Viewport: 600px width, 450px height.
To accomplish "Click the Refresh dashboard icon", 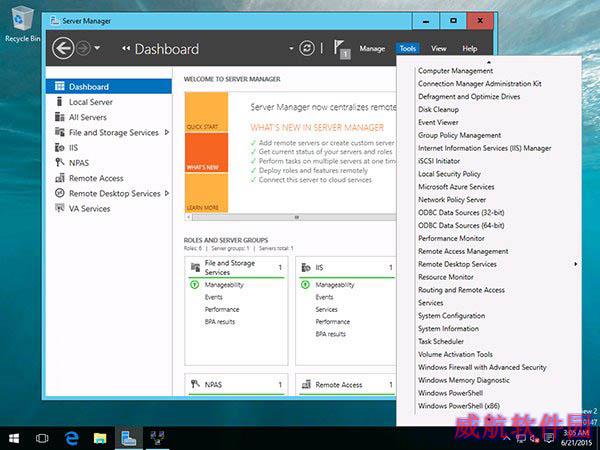I will [307, 48].
